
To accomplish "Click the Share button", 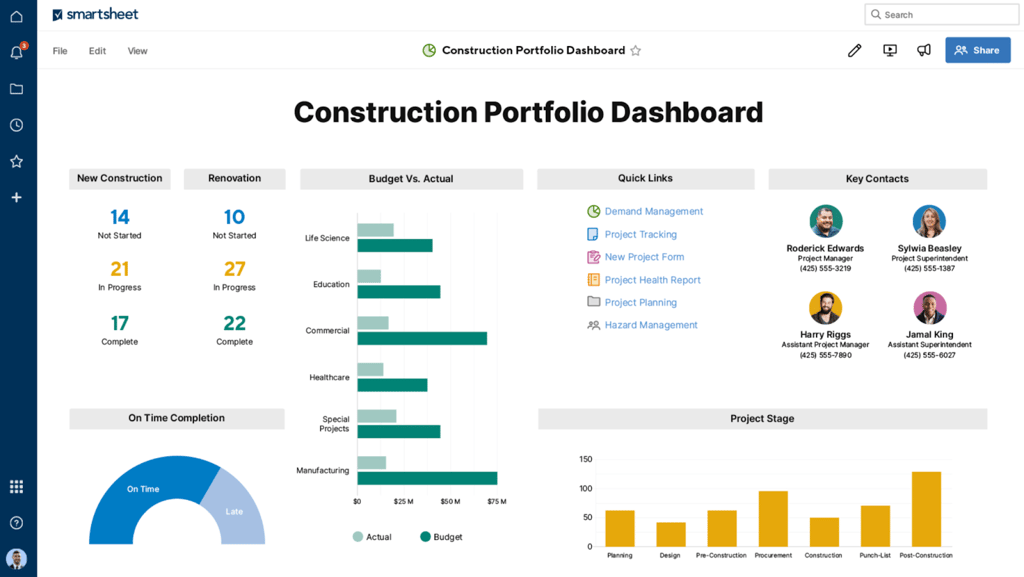I will 977,49.
